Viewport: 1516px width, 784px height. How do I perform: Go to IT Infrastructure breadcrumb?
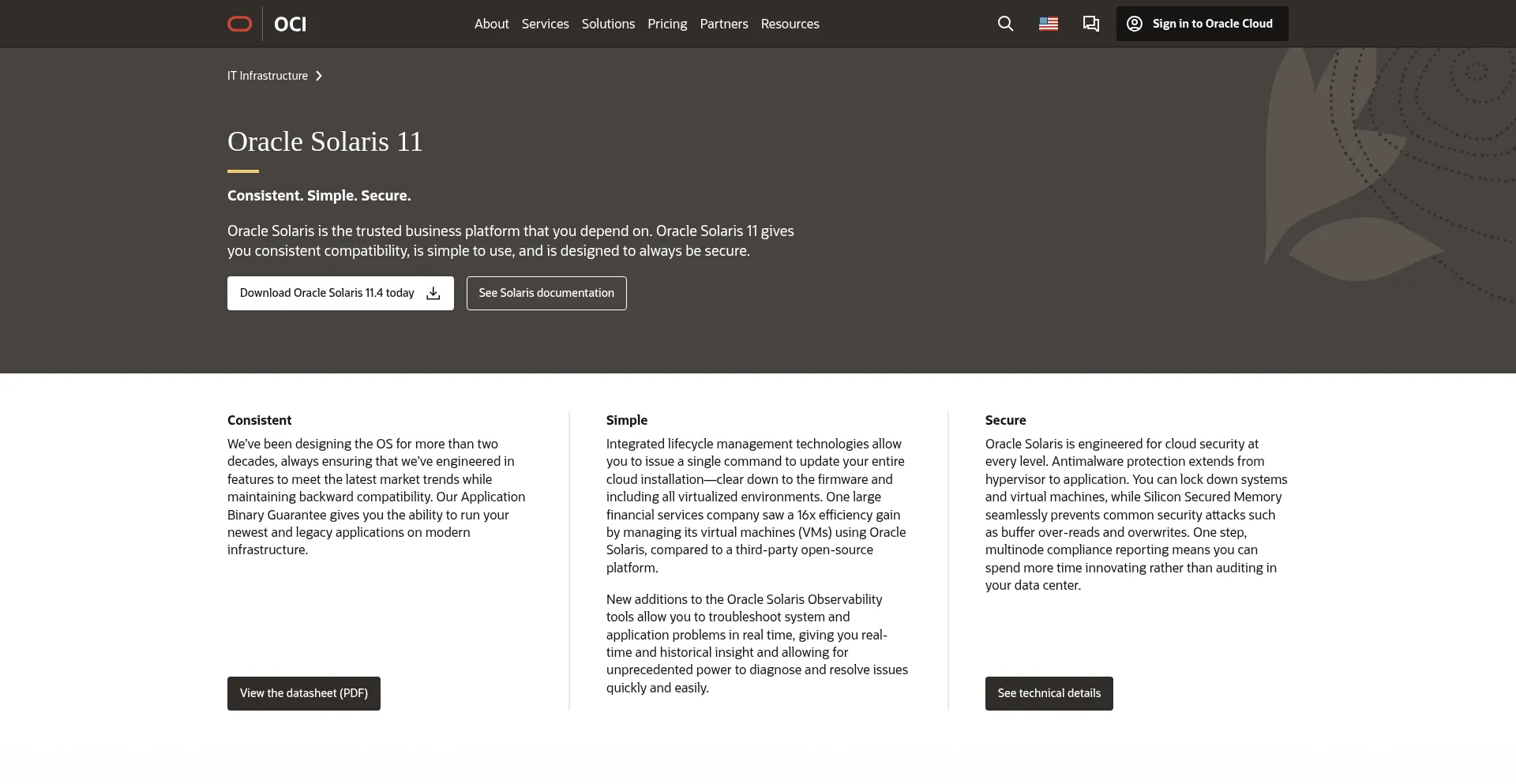268,76
